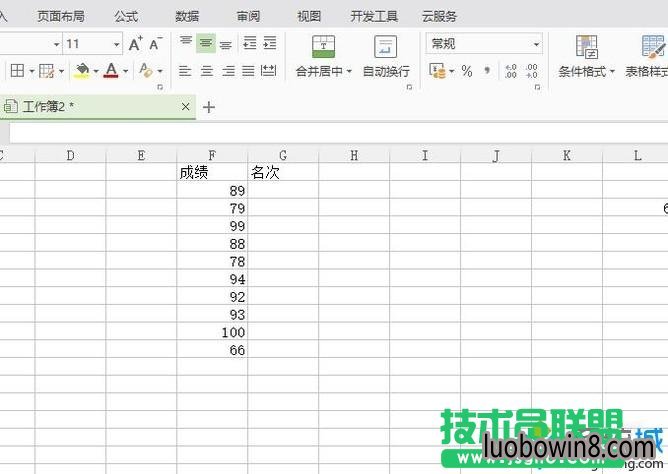Open the fill color dropdown arrow
The image size is (668, 474).
[96, 71]
